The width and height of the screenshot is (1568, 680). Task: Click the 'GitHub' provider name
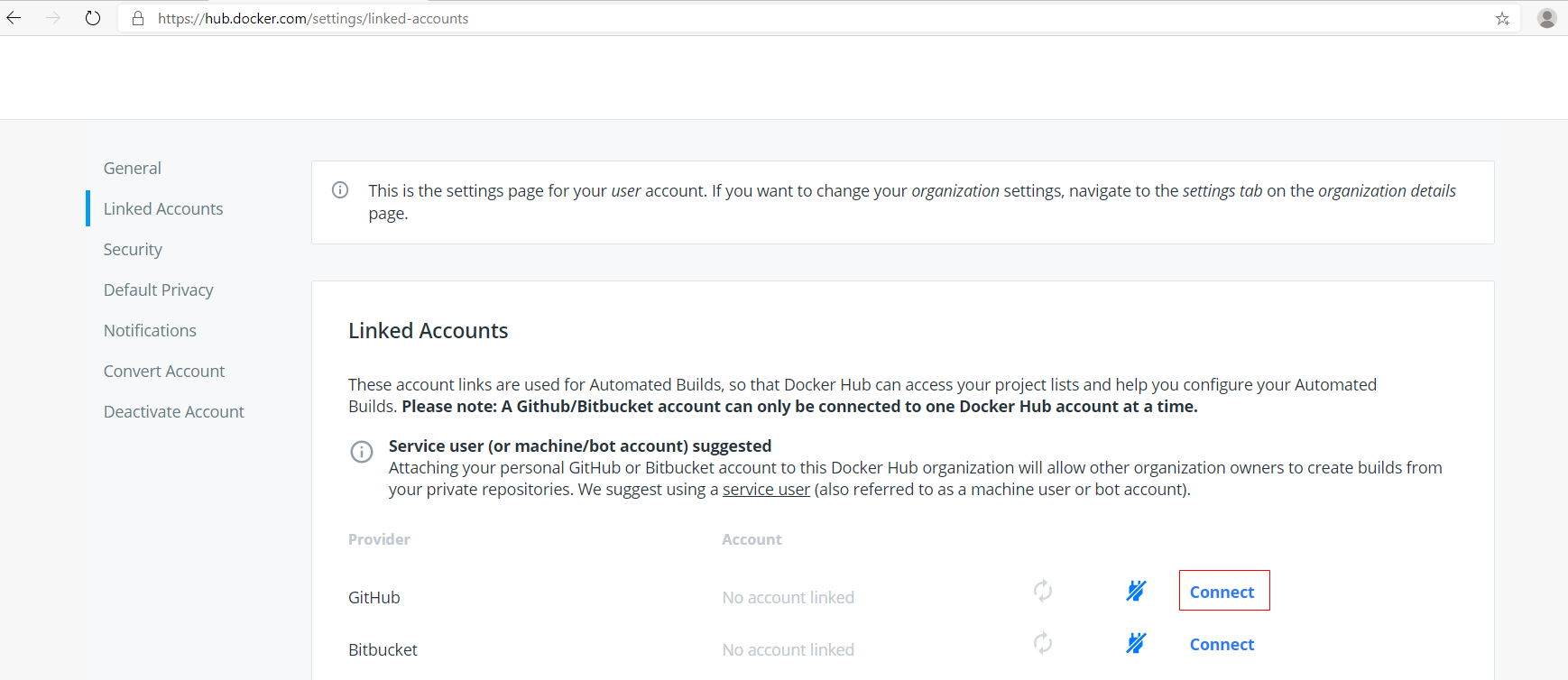pos(374,597)
